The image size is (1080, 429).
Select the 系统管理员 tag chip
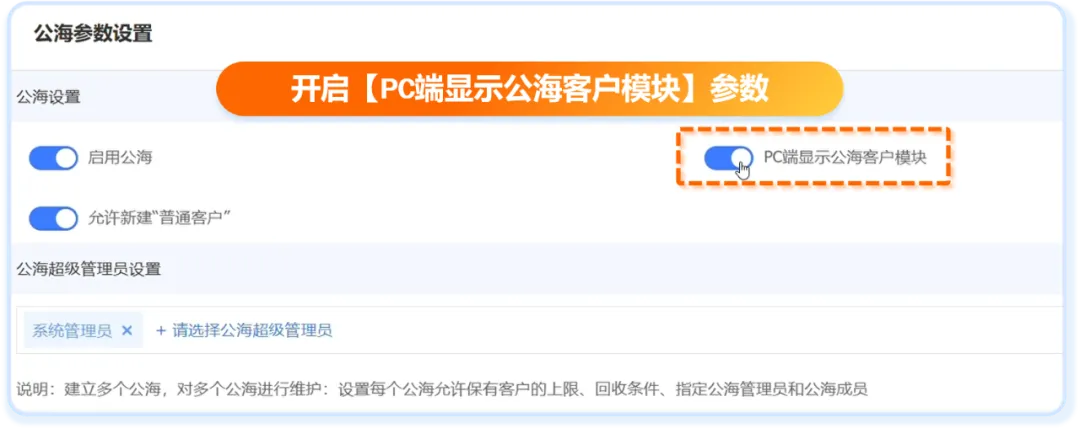point(83,331)
